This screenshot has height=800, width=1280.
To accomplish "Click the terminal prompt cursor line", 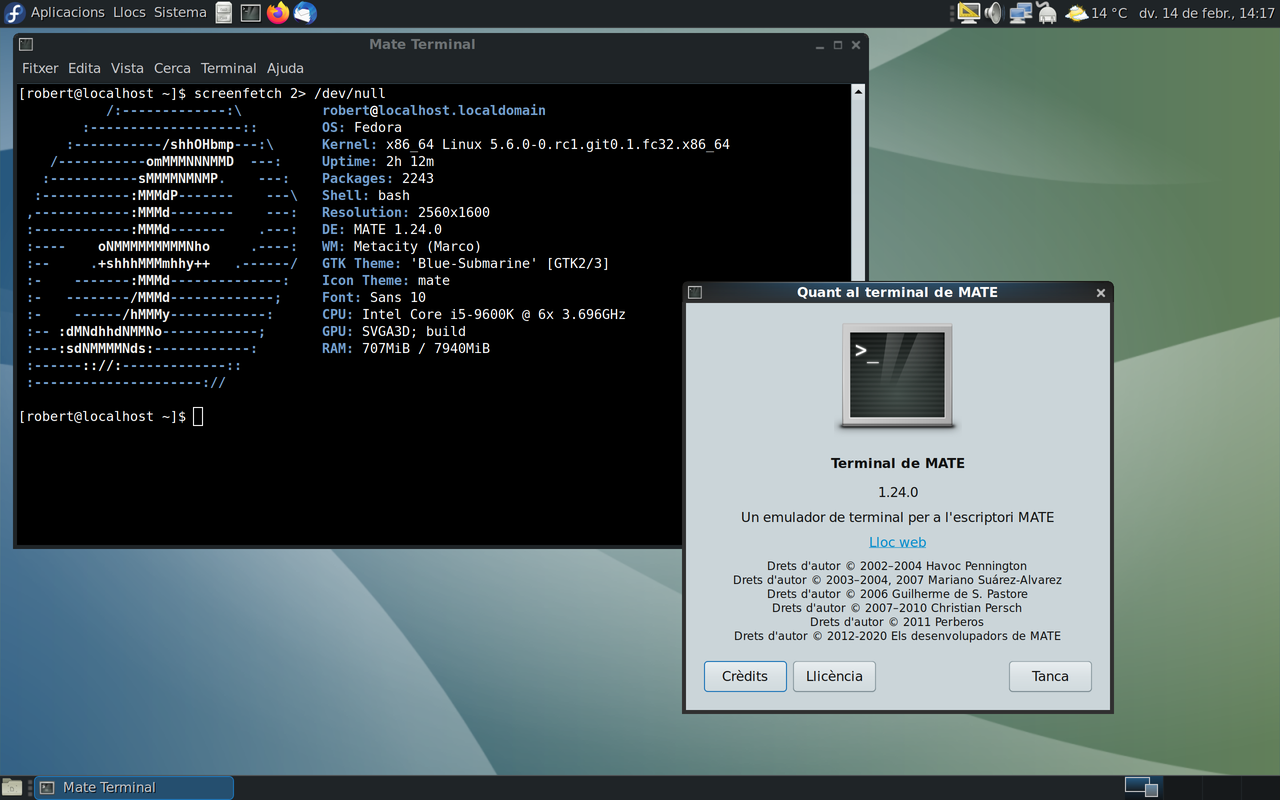I will coord(111,416).
